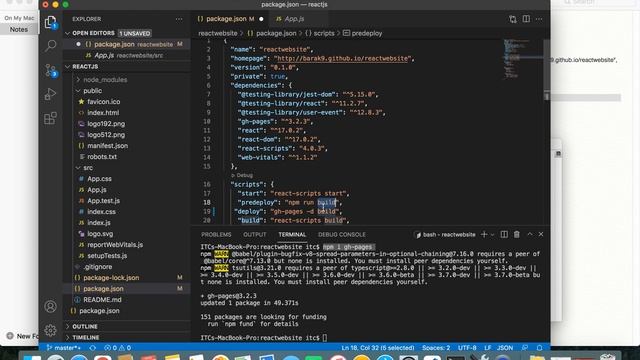Kill the terminal with trash icon
640x360 pixels.
(517, 234)
